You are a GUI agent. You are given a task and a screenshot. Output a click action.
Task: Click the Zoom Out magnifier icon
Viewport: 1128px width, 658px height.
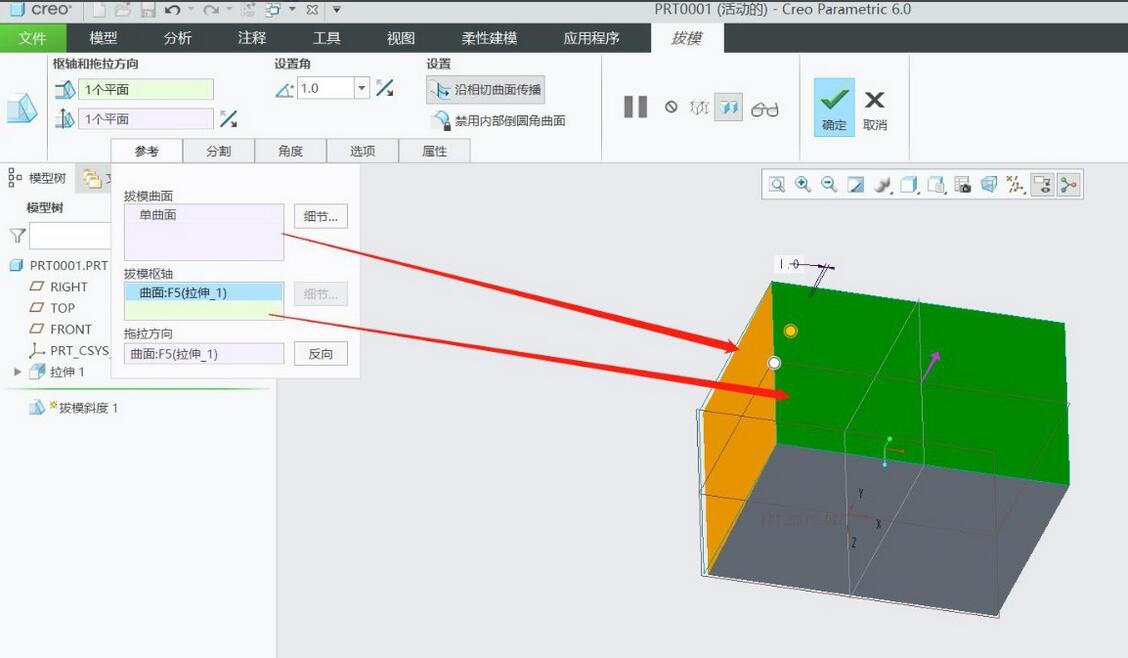click(x=829, y=185)
